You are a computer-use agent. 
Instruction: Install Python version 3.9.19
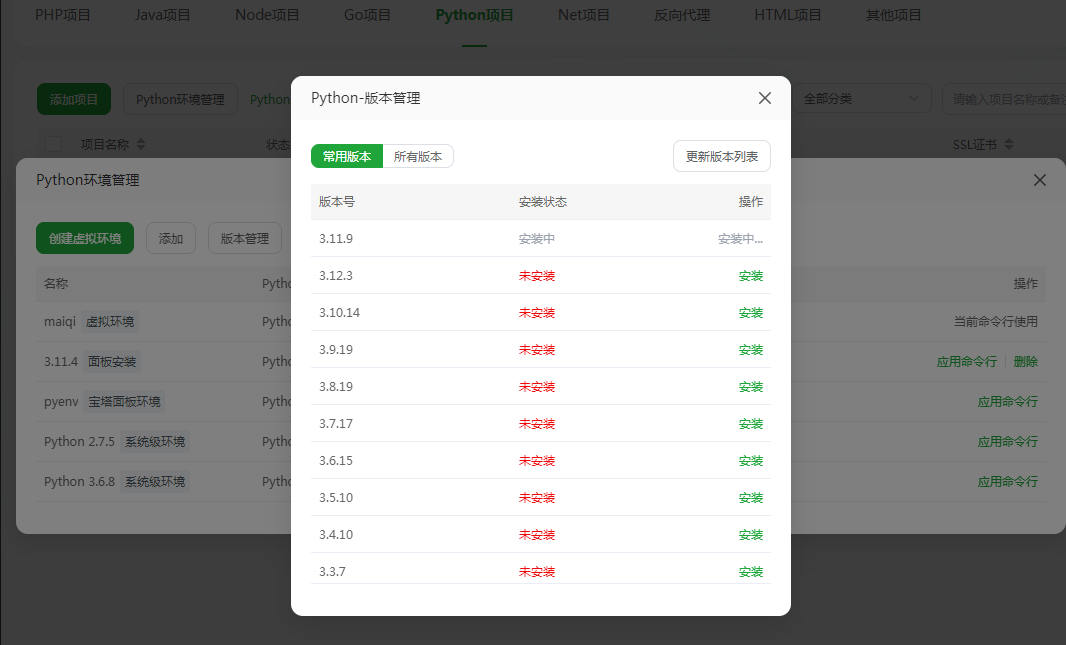click(750, 350)
